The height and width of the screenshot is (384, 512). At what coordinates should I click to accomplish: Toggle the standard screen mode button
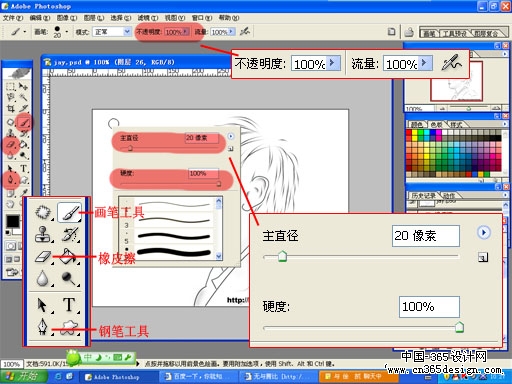coord(9,259)
